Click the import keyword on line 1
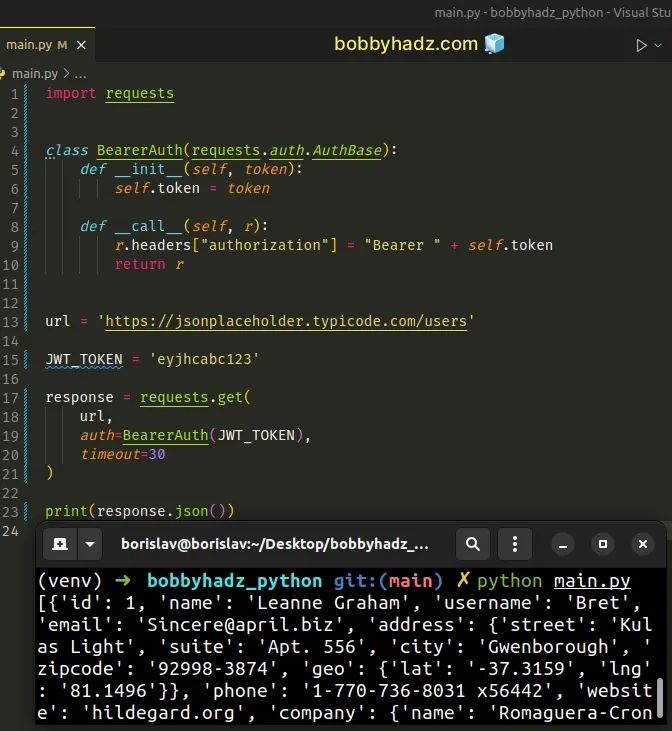The image size is (672, 731). coord(71,93)
